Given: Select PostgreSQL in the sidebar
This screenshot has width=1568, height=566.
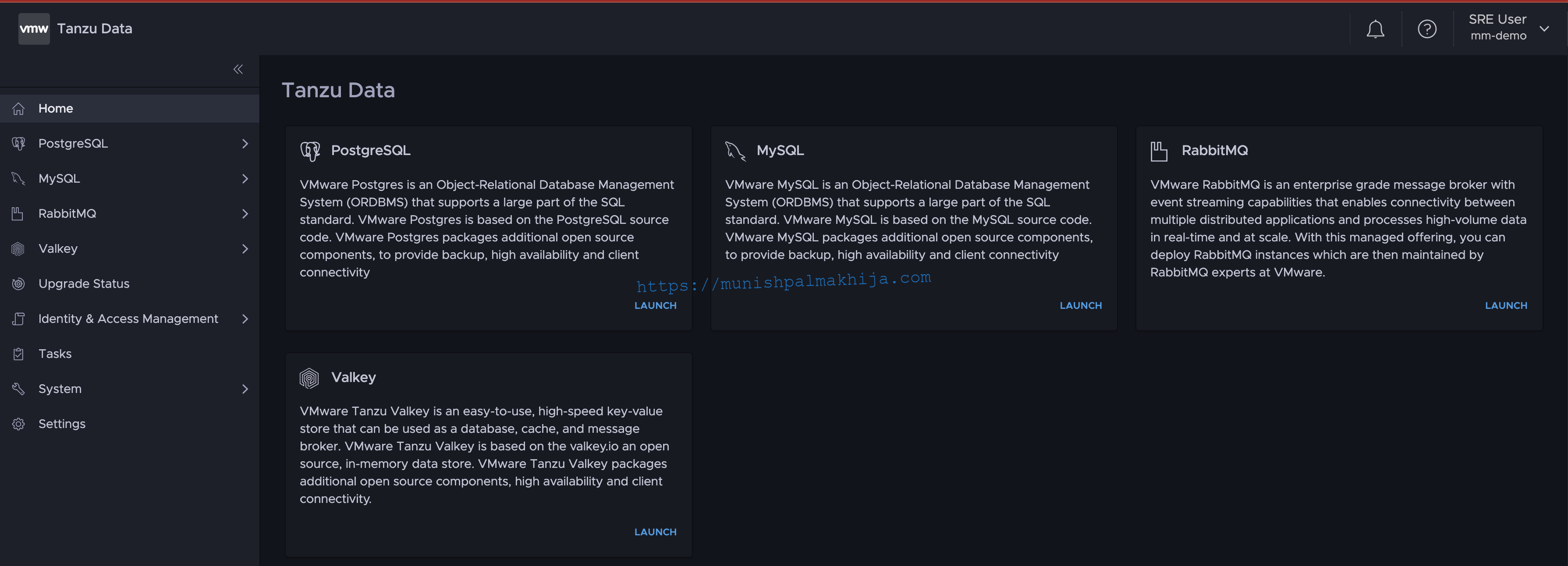Looking at the screenshot, I should point(130,144).
